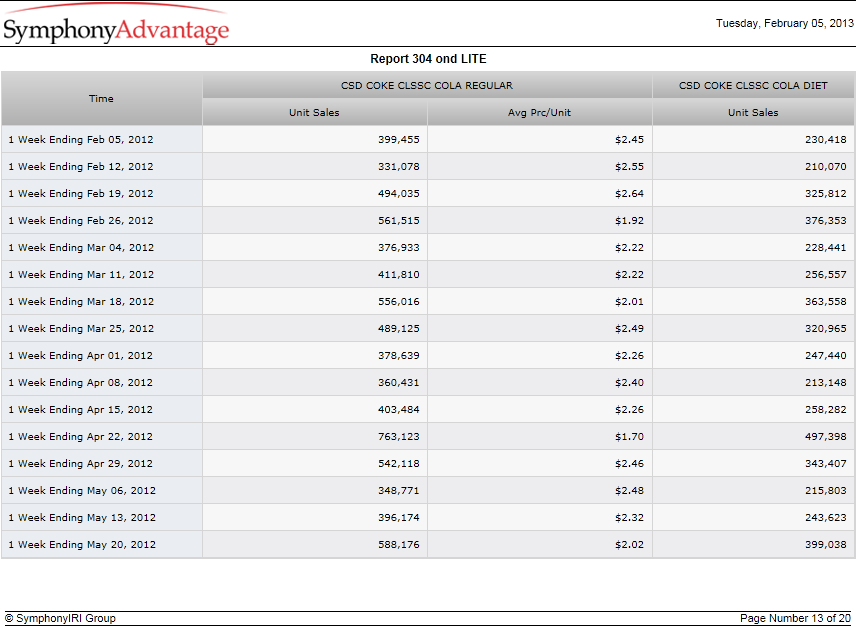856x631 pixels.
Task: Click the diet unit sales value 230,418
Action: point(825,140)
